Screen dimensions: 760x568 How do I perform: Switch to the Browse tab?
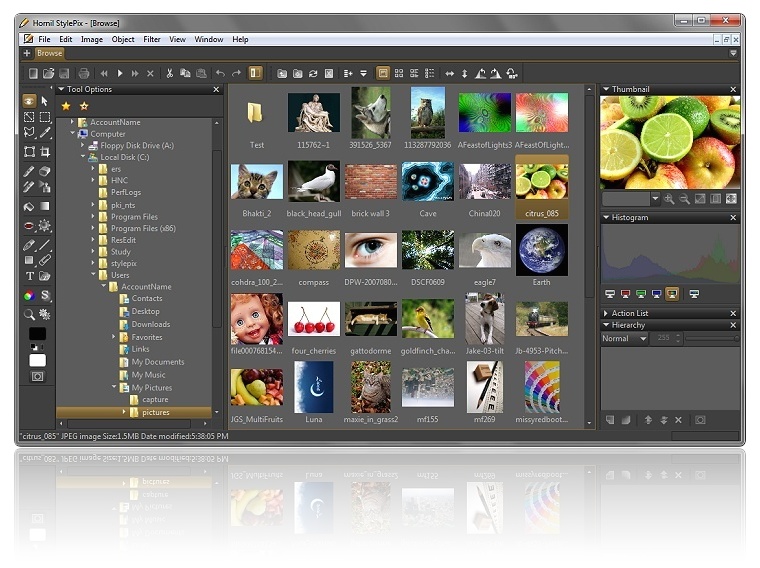tap(49, 53)
